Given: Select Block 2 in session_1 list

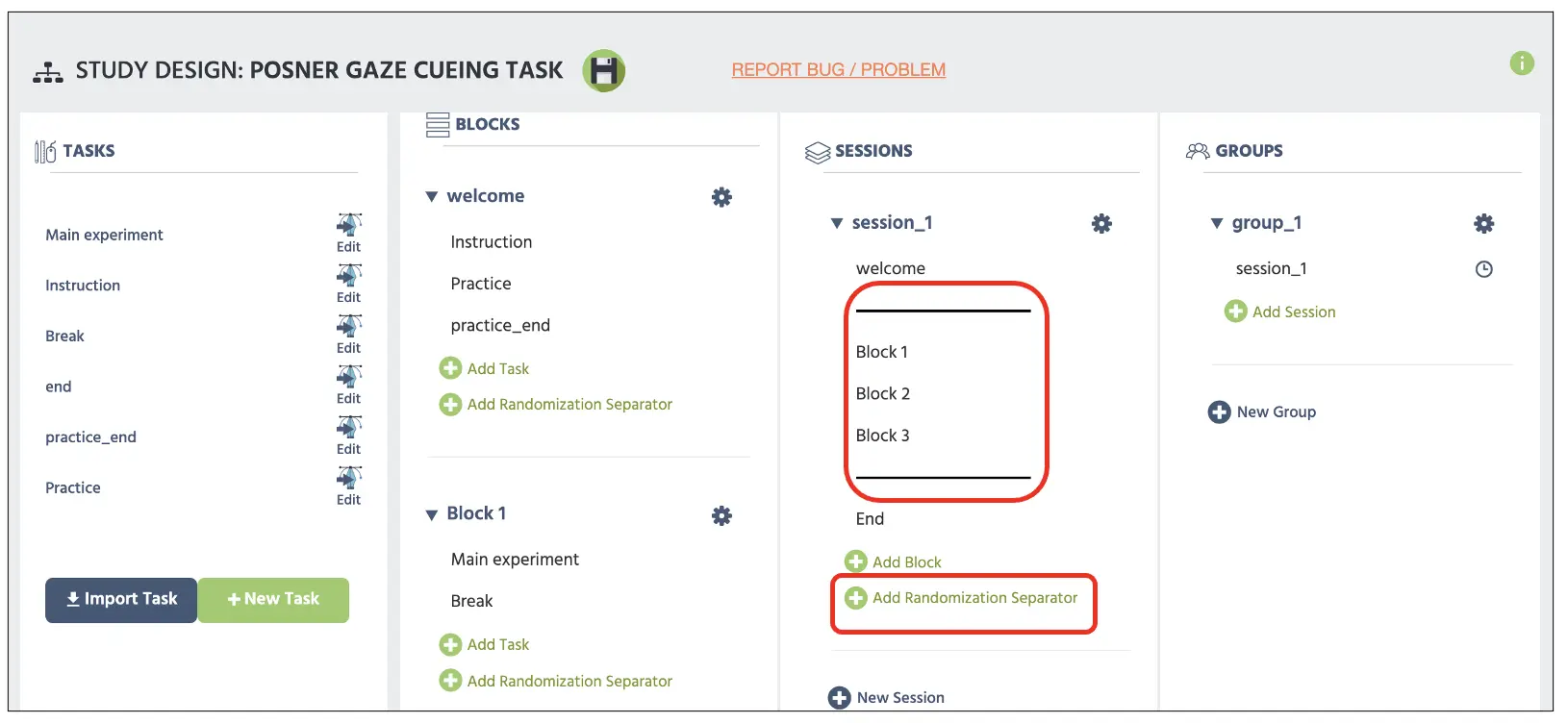Looking at the screenshot, I should click(883, 393).
